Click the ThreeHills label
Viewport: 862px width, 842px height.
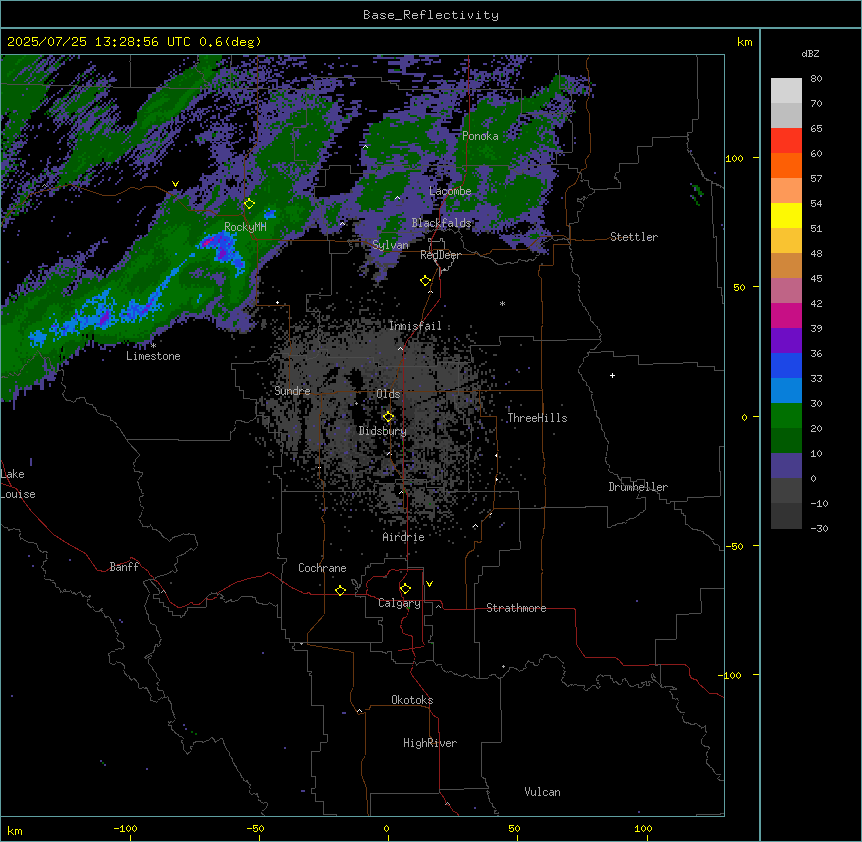click(x=537, y=418)
